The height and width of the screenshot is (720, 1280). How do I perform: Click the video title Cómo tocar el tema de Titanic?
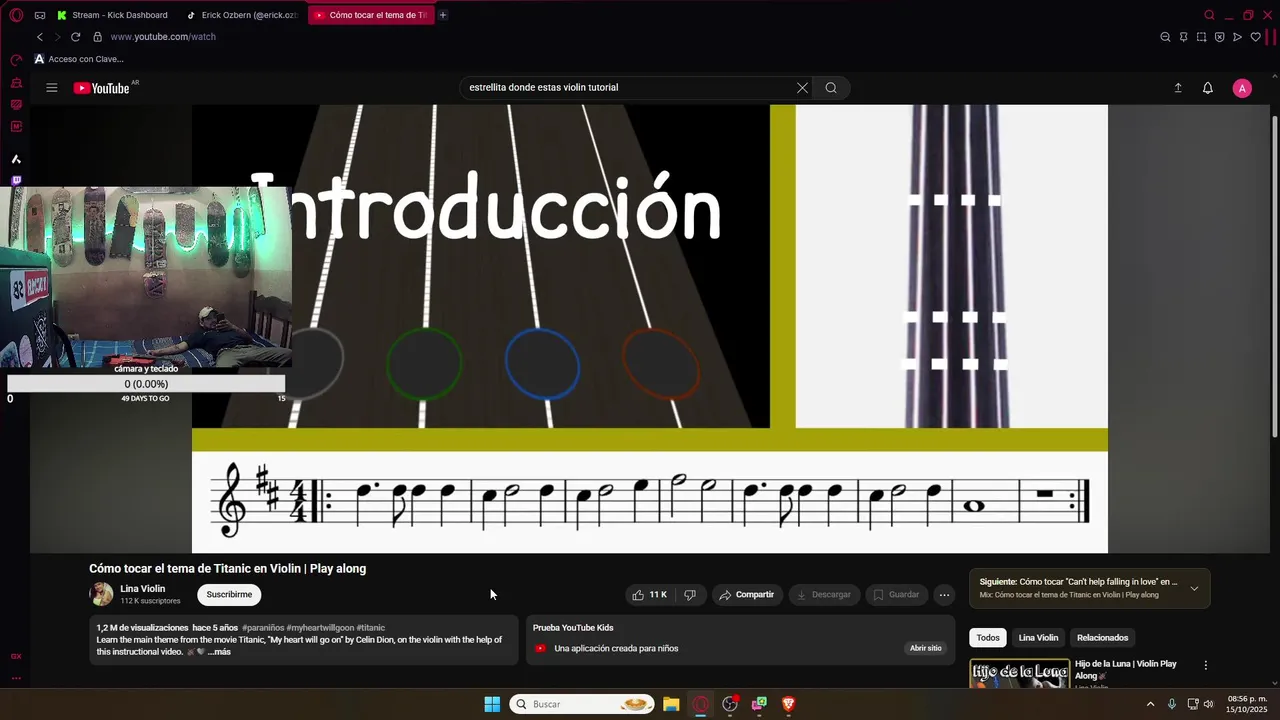tap(228, 568)
